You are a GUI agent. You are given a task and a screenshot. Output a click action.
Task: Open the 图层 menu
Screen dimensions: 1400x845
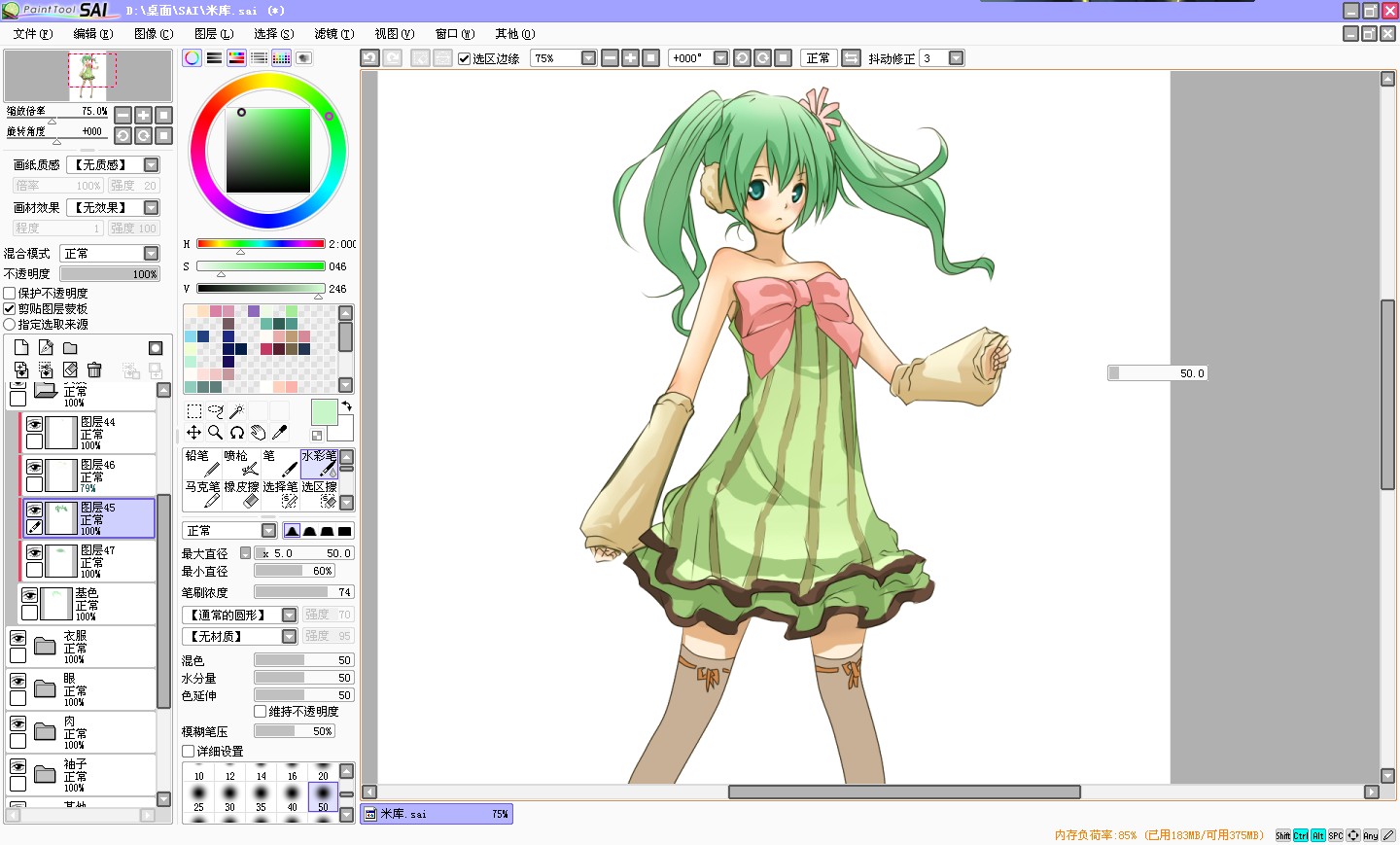(x=214, y=34)
